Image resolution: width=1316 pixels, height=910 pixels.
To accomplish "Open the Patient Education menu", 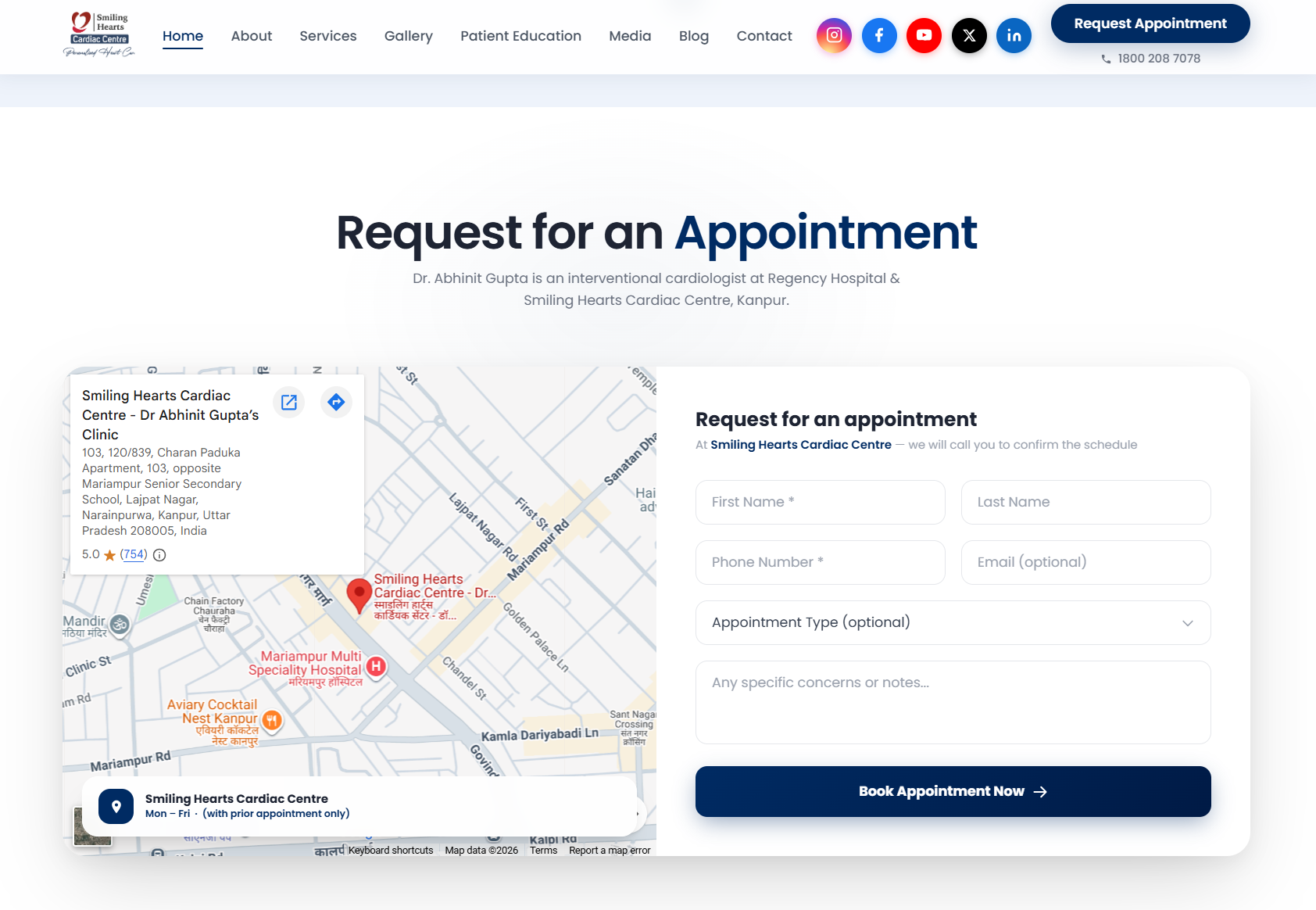I will tap(521, 36).
